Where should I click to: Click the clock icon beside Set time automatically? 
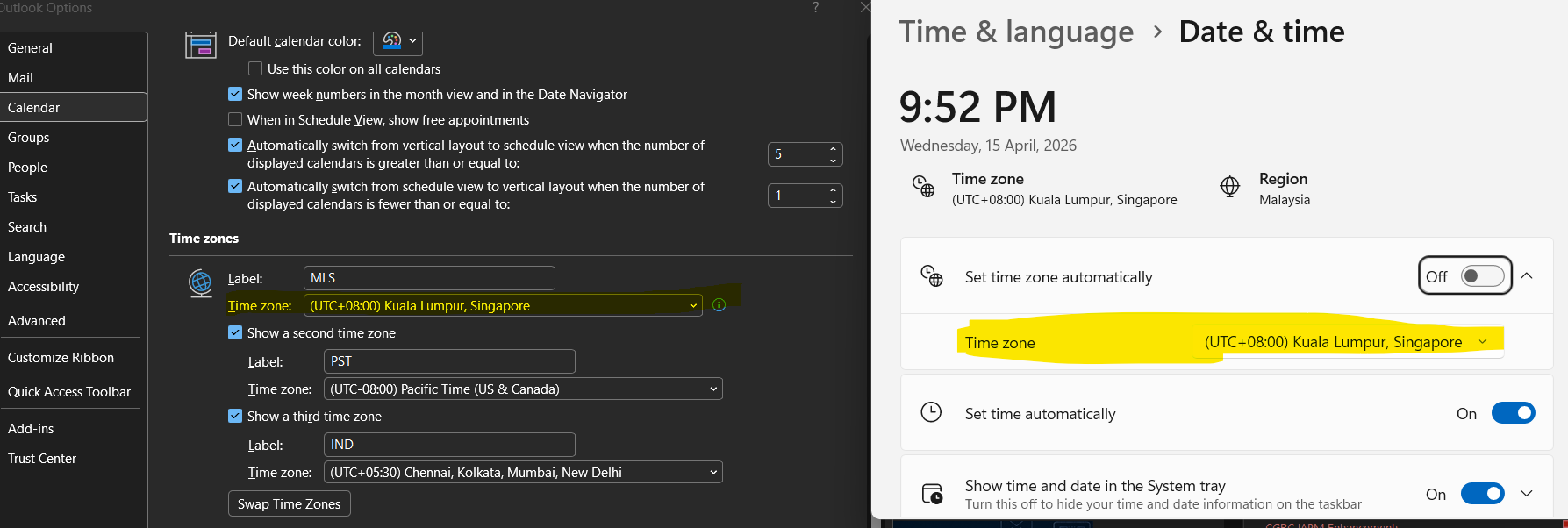pyautogui.click(x=931, y=412)
